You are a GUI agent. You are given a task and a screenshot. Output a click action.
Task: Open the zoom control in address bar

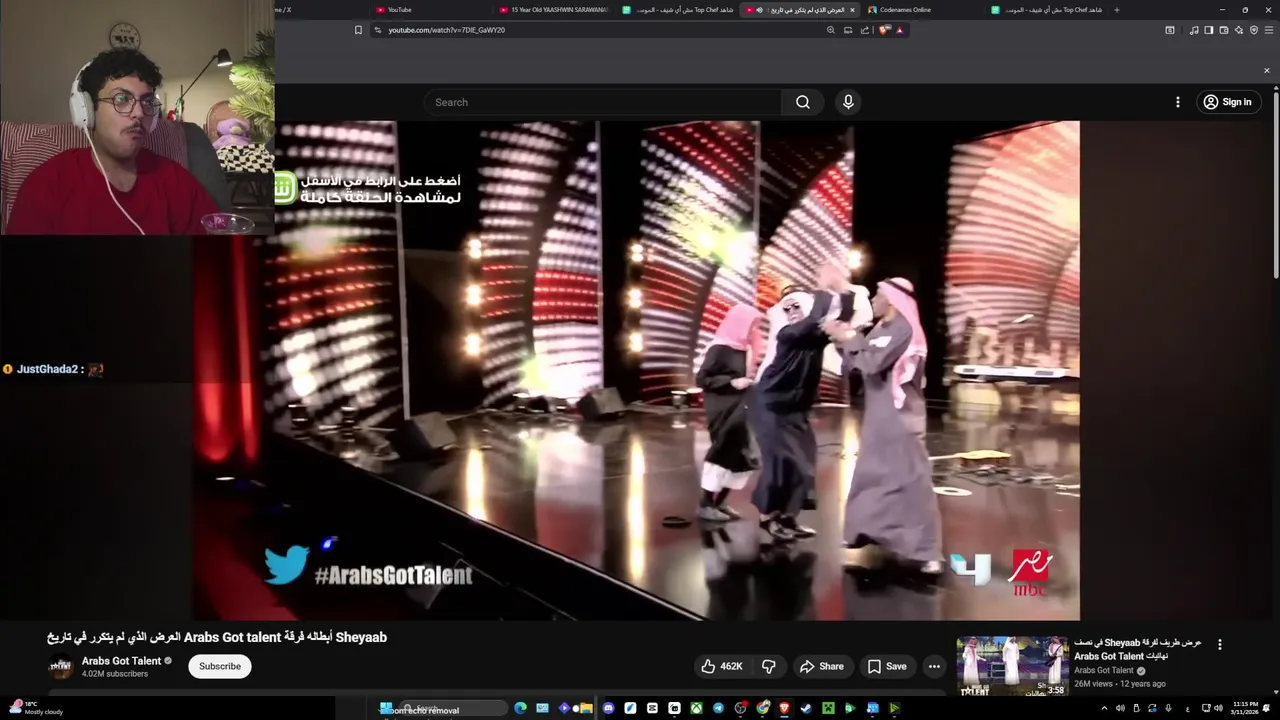click(830, 30)
